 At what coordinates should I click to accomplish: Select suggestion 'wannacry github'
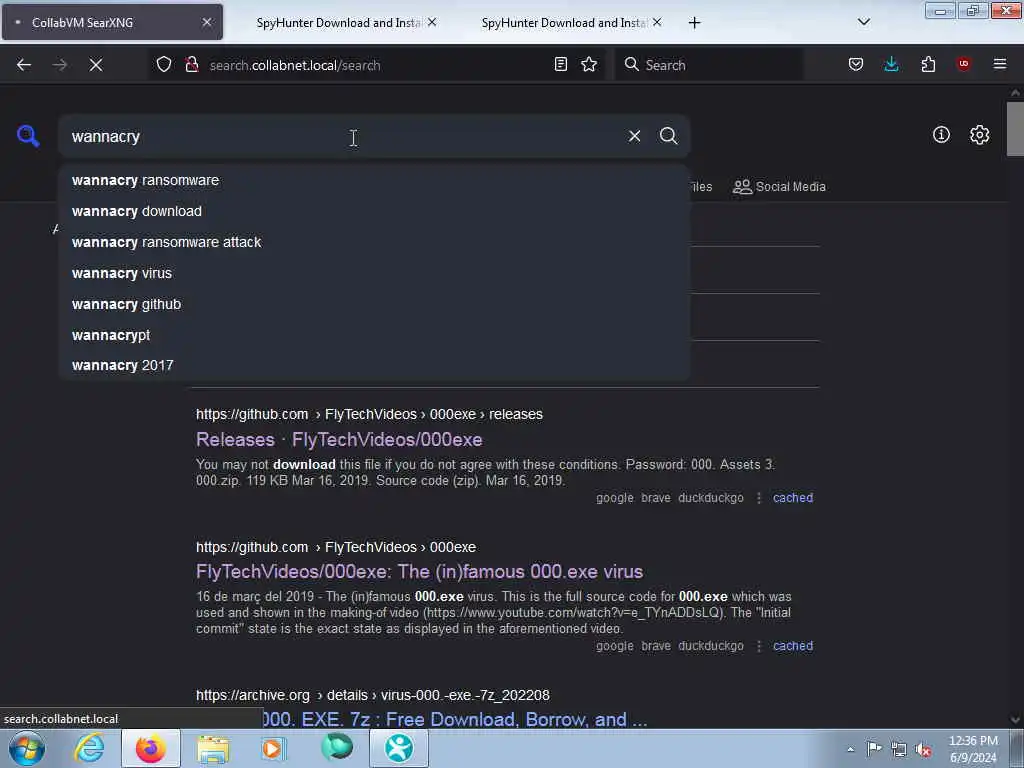374,304
